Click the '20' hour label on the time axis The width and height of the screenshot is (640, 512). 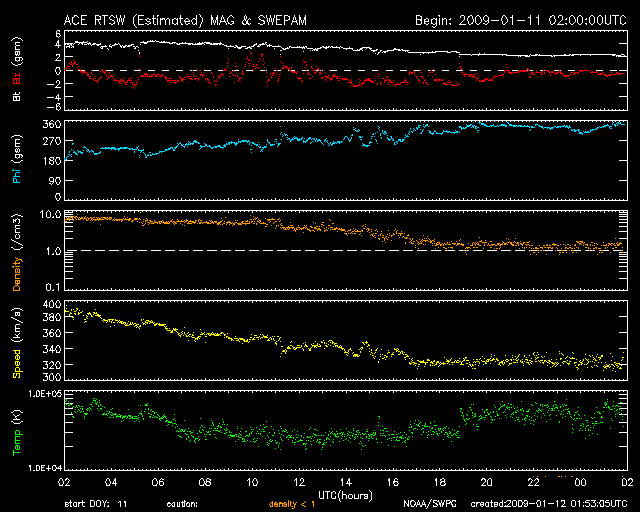[x=487, y=483]
